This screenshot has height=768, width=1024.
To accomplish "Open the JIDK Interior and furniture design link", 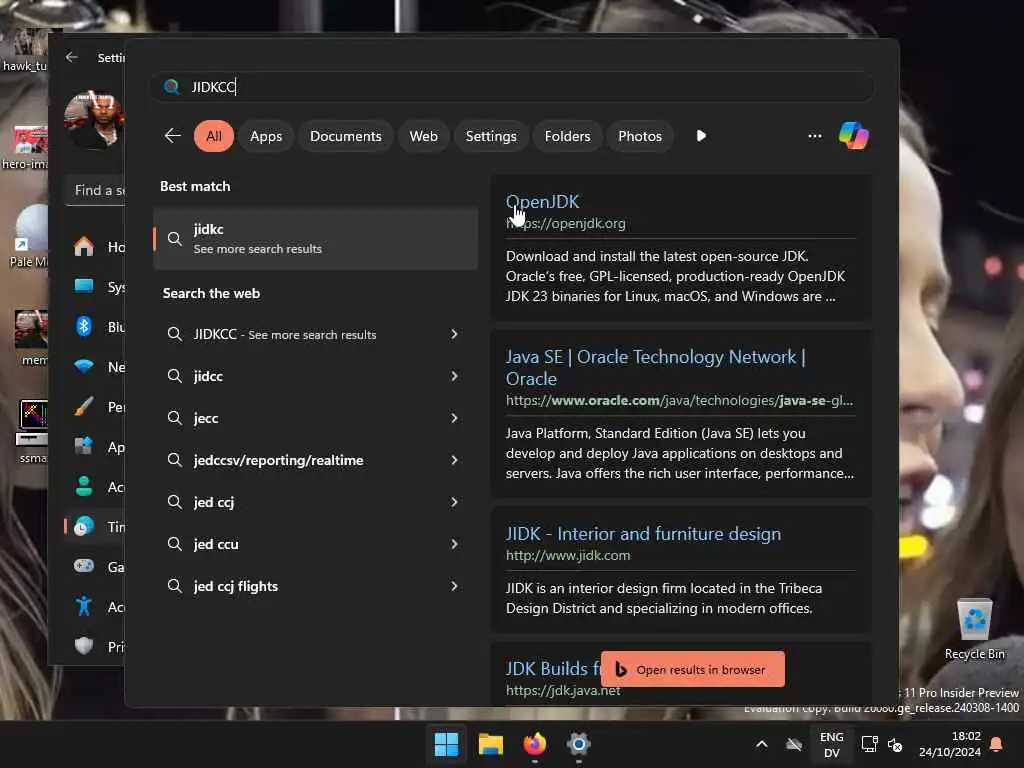I will 643,534.
